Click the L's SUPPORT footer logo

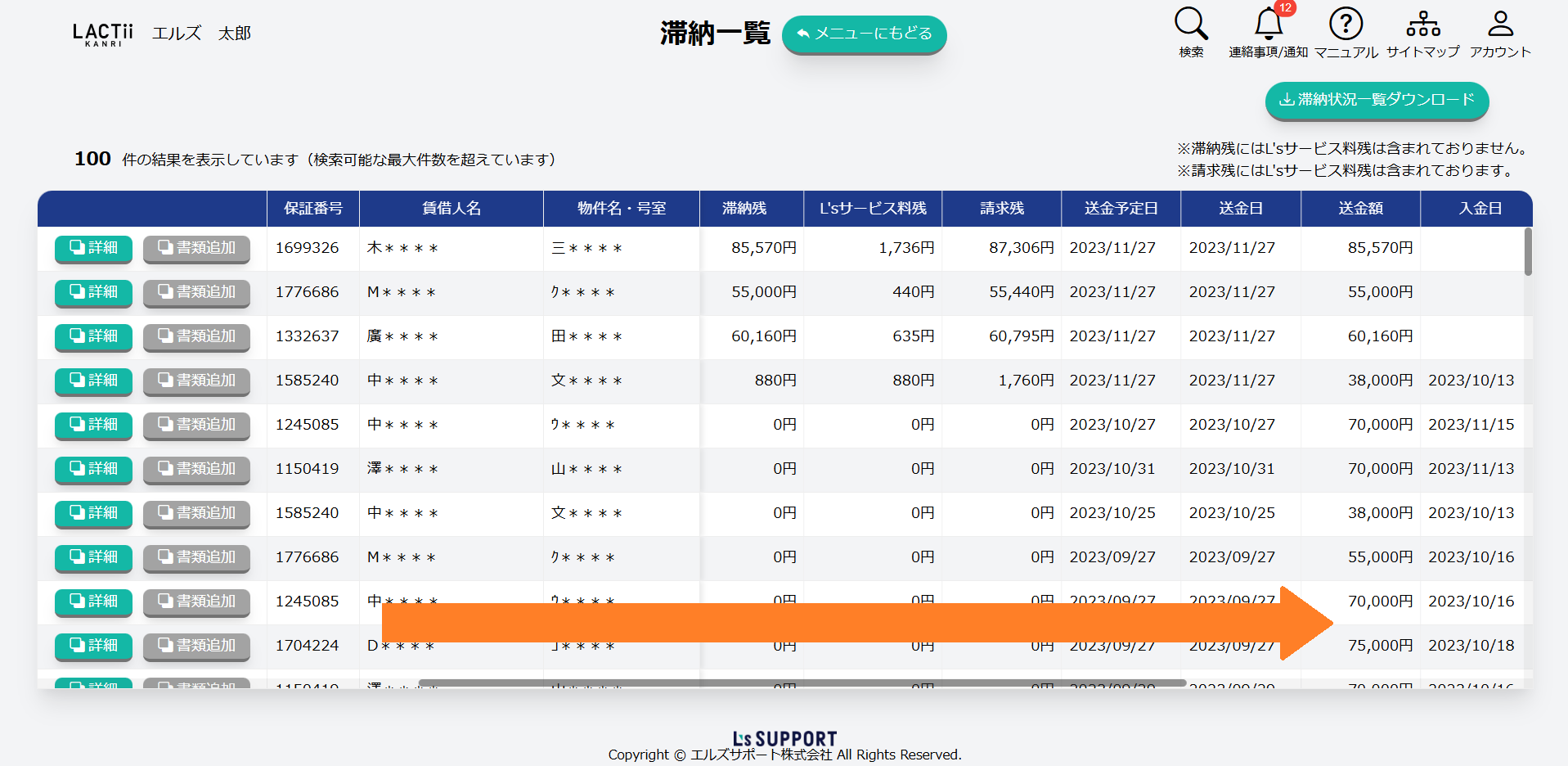pos(784,738)
